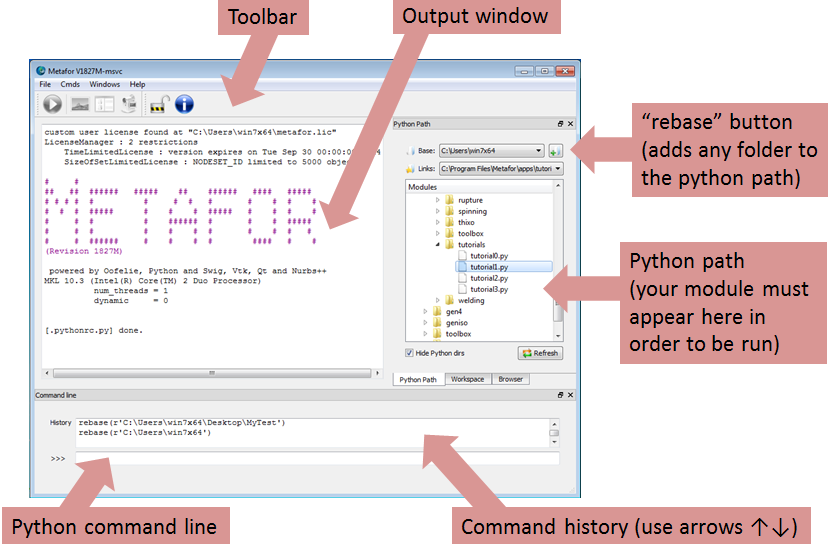
Task: Maximize the Metafor window
Action: [x=544, y=71]
